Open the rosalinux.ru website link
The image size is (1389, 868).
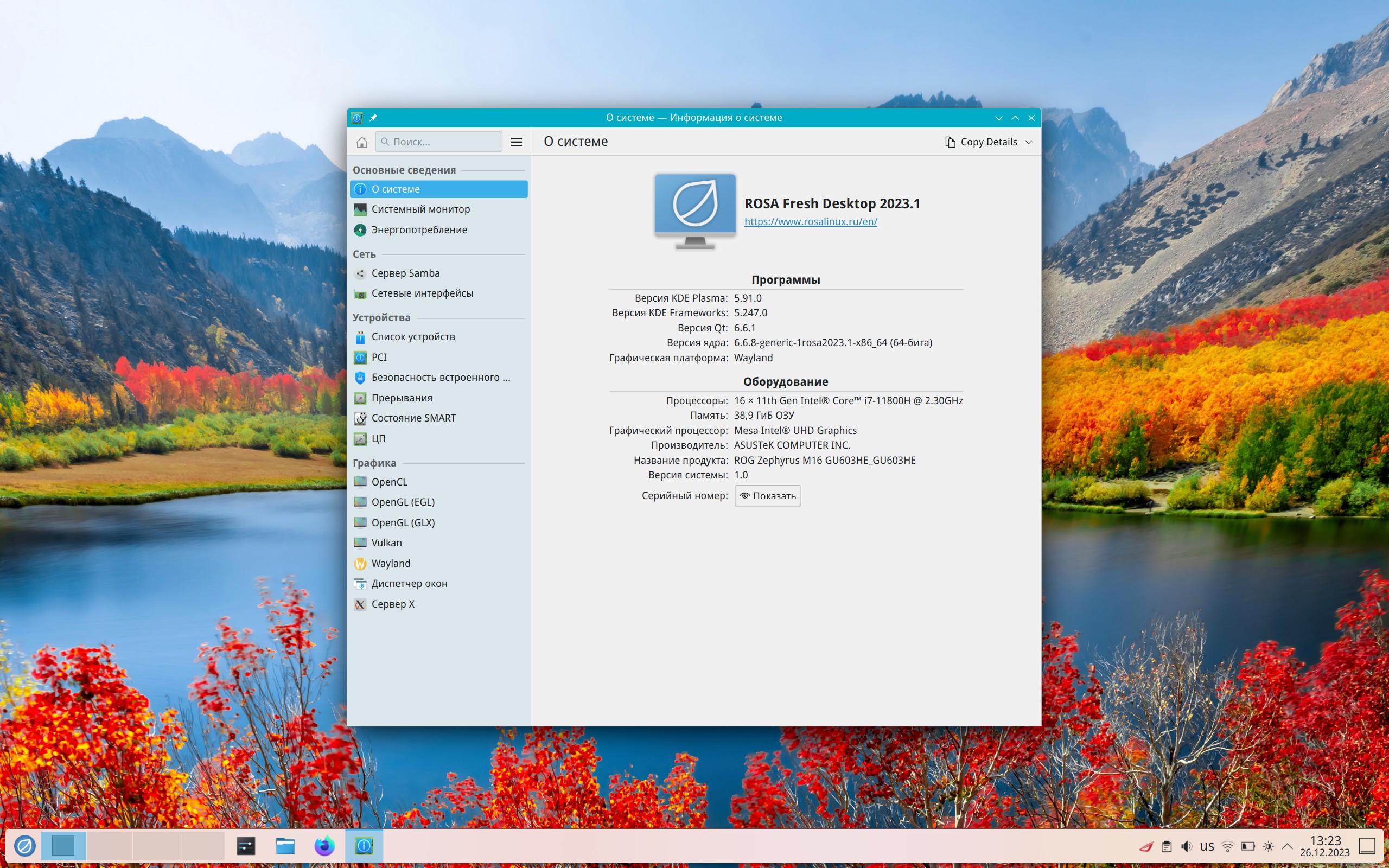[811, 221]
